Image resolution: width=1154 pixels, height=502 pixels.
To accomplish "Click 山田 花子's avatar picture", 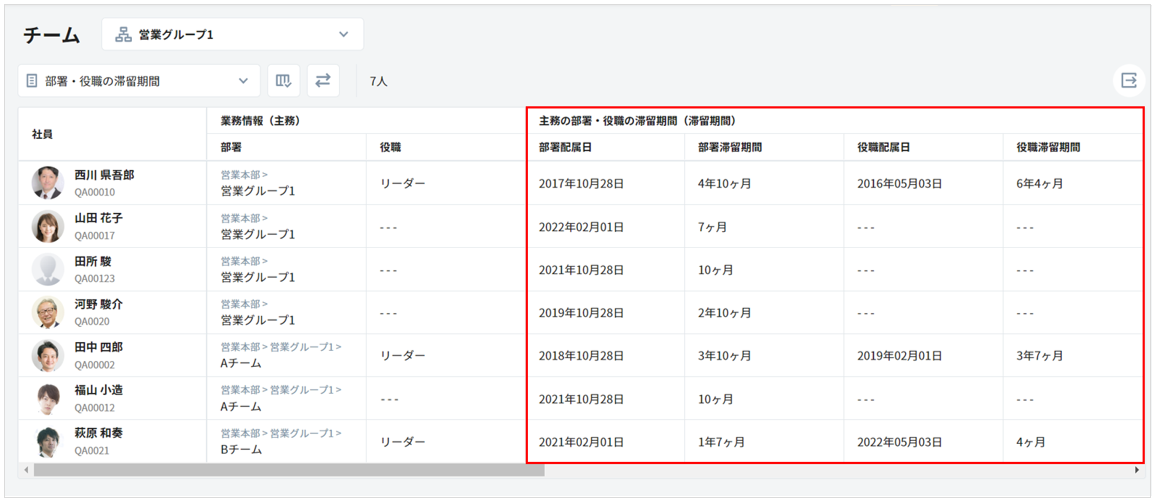I will [x=47, y=226].
